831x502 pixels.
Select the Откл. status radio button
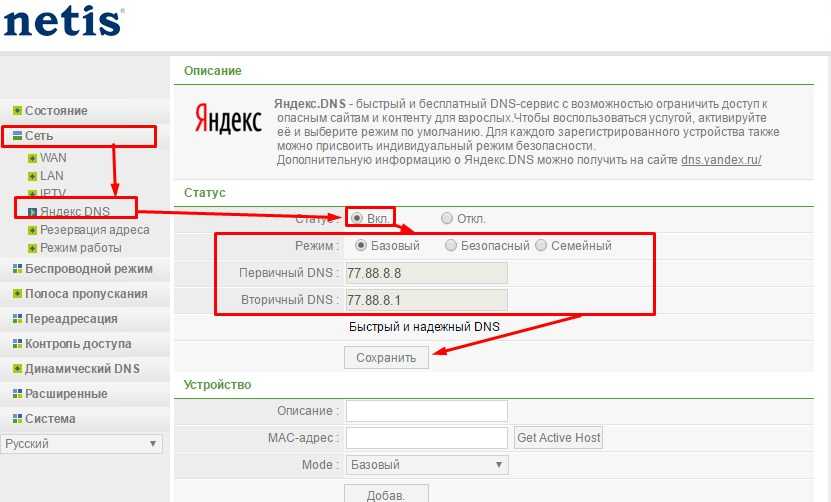pyautogui.click(x=447, y=218)
